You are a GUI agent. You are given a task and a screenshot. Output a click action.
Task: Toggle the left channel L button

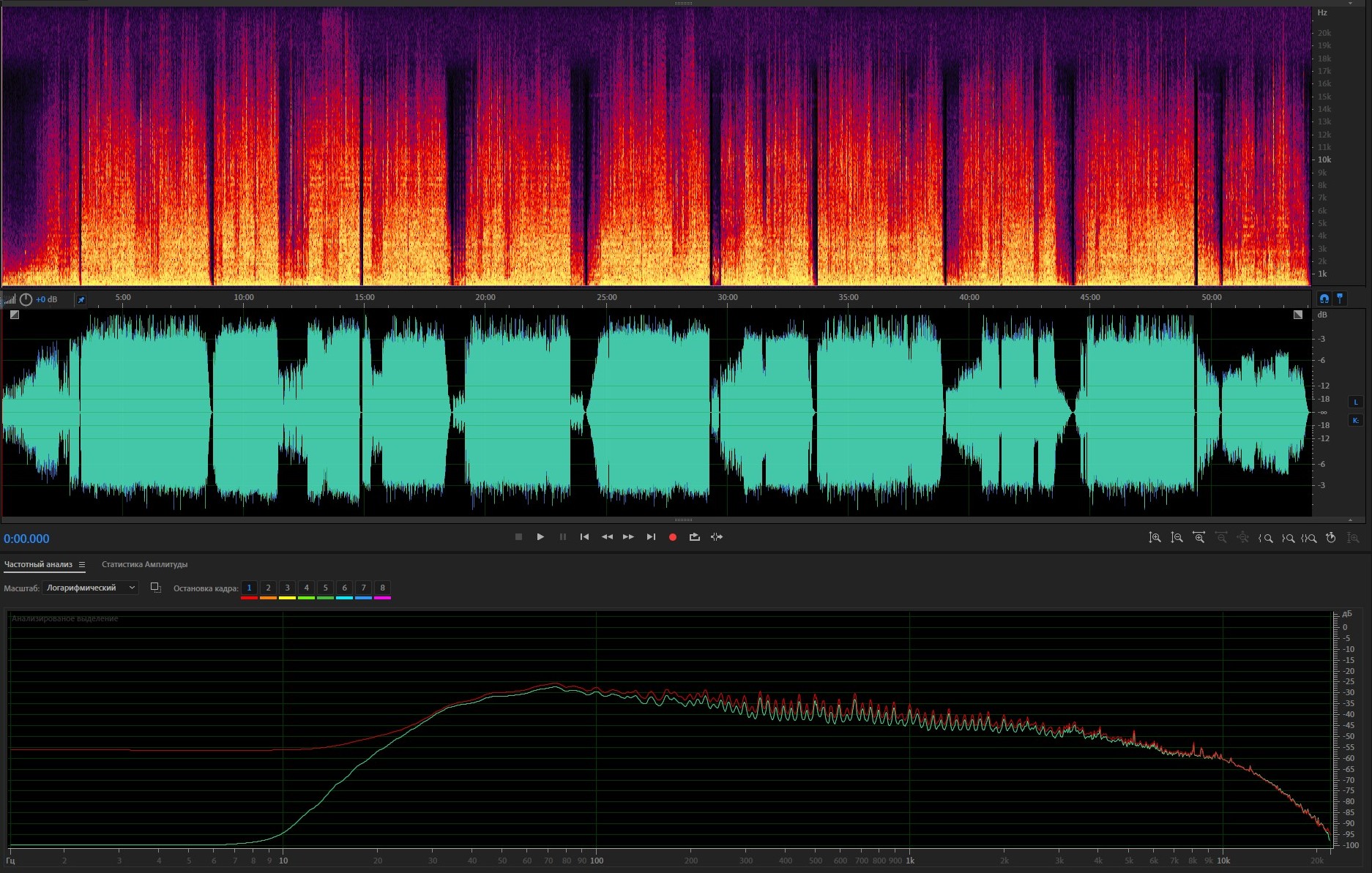click(1355, 402)
